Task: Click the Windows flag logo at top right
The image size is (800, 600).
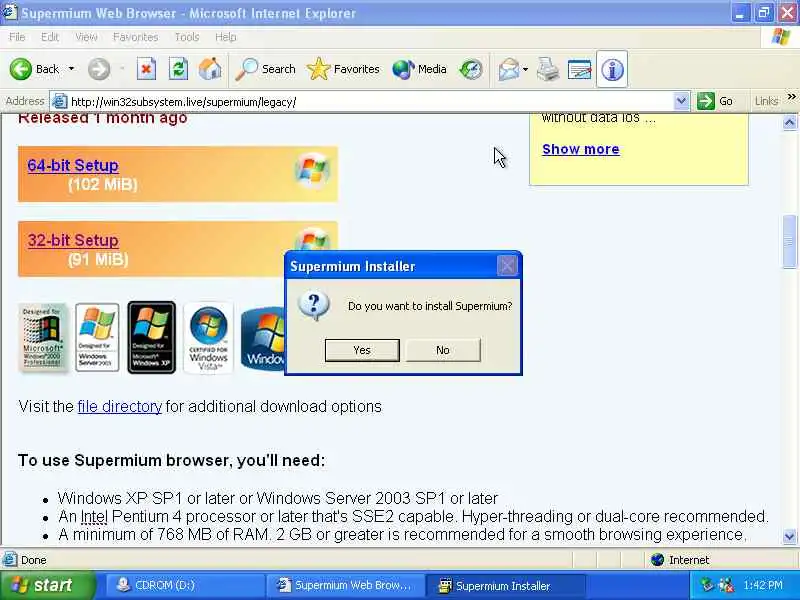Action: point(781,37)
